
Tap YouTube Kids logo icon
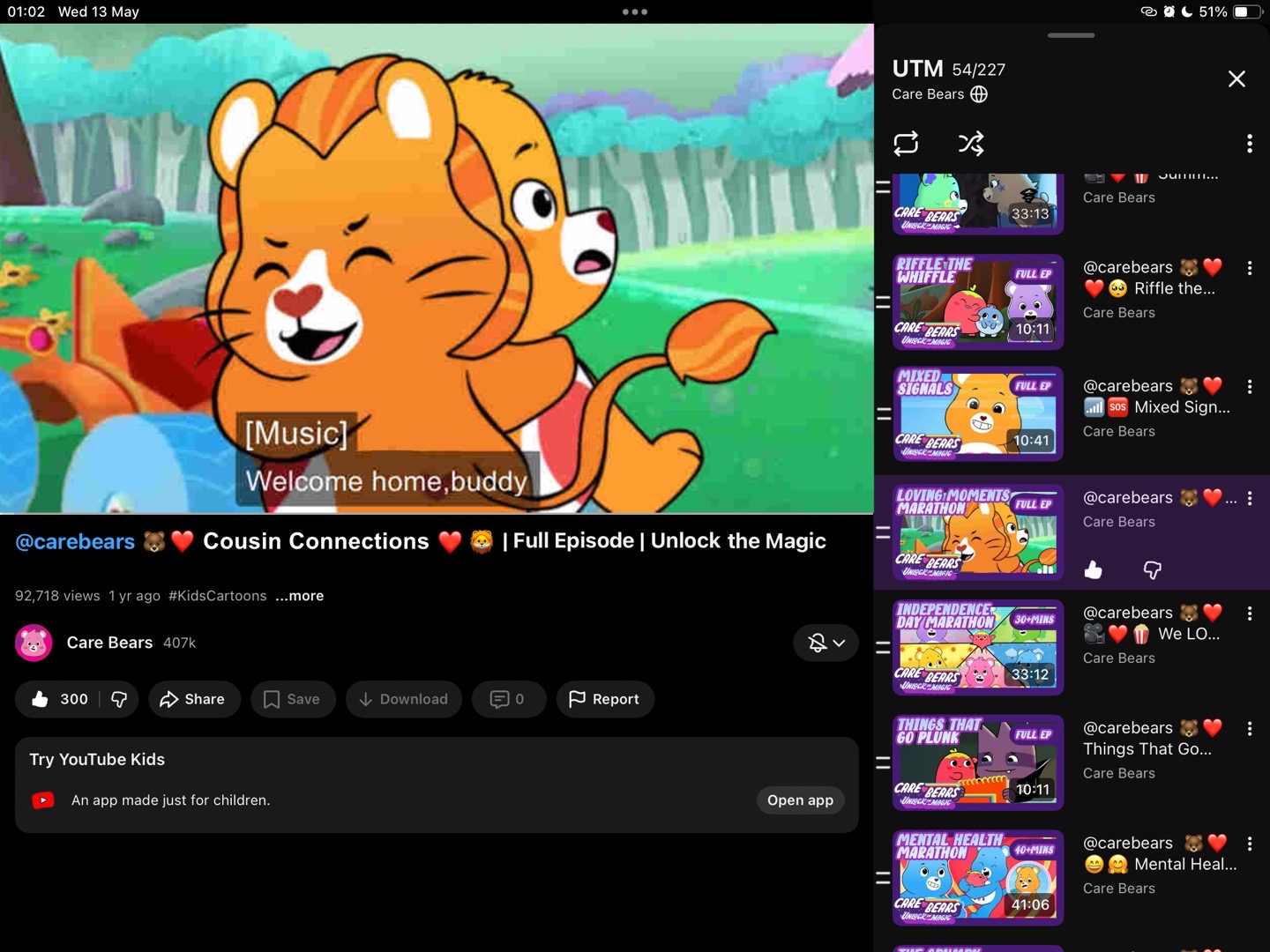coord(43,800)
